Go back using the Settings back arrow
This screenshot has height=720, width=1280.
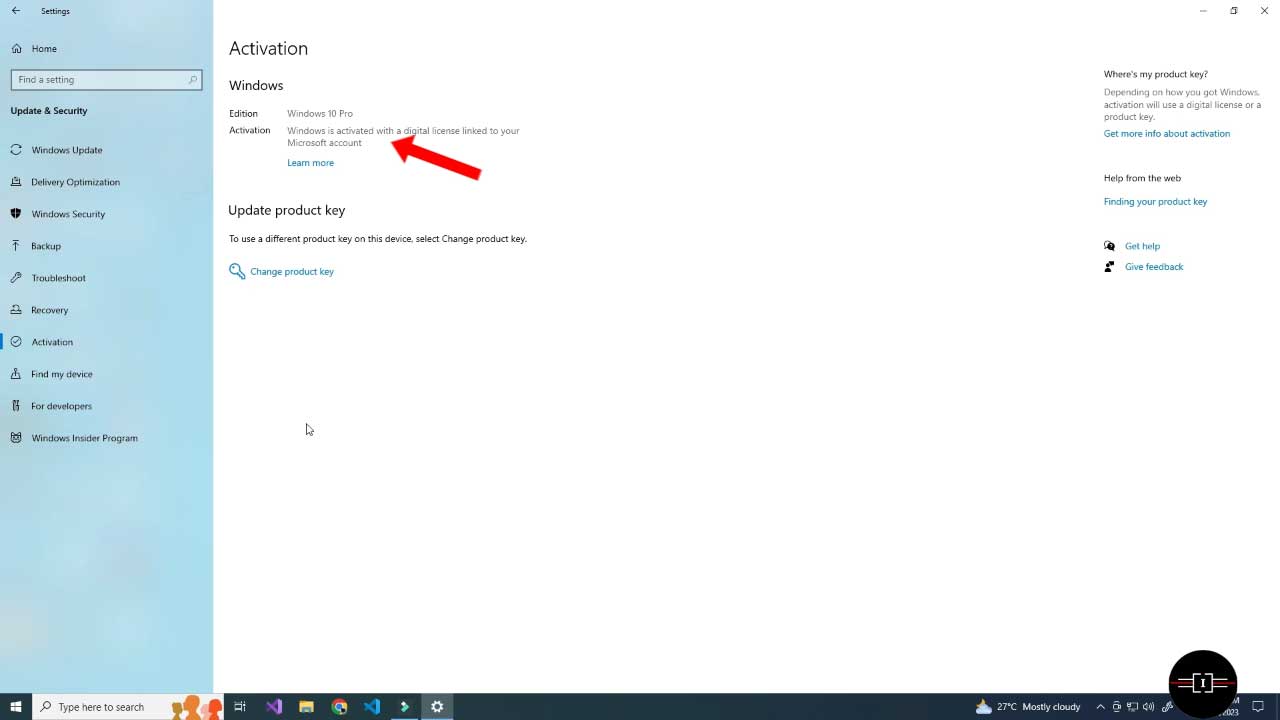(x=15, y=11)
